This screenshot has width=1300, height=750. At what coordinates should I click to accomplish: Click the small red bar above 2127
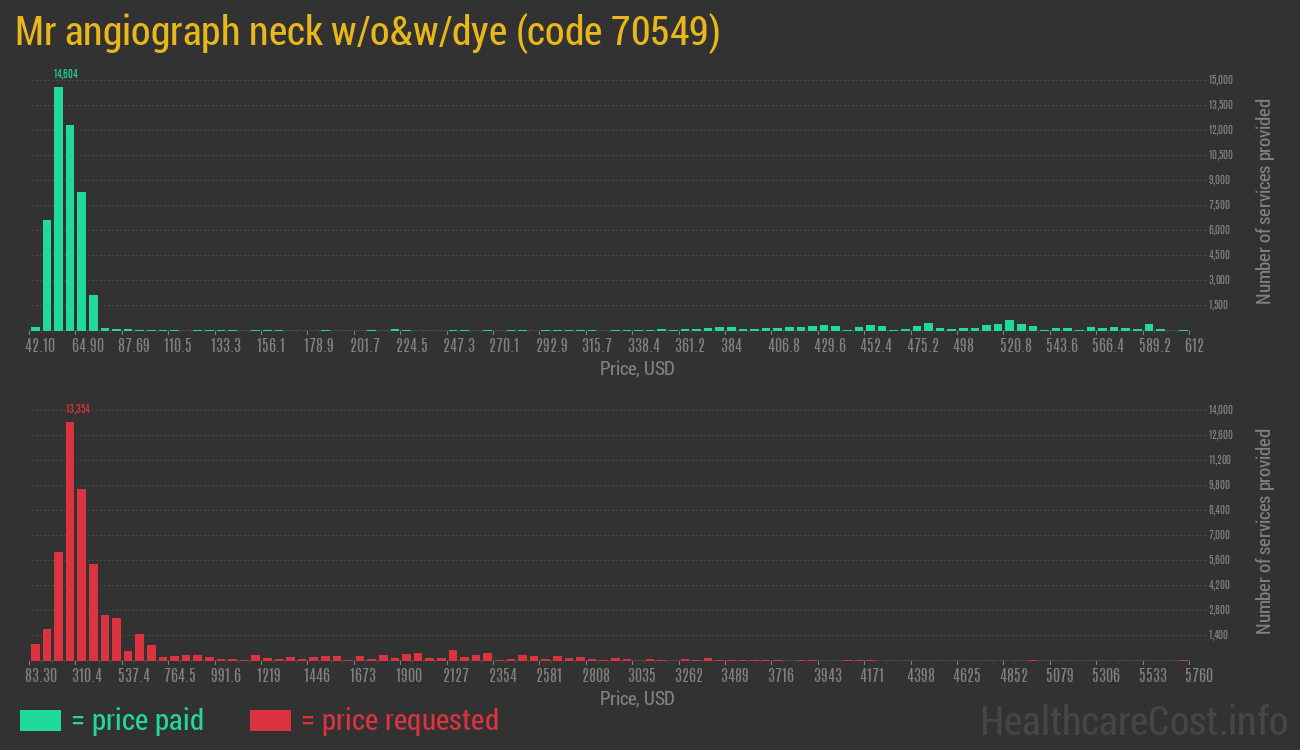[x=453, y=655]
